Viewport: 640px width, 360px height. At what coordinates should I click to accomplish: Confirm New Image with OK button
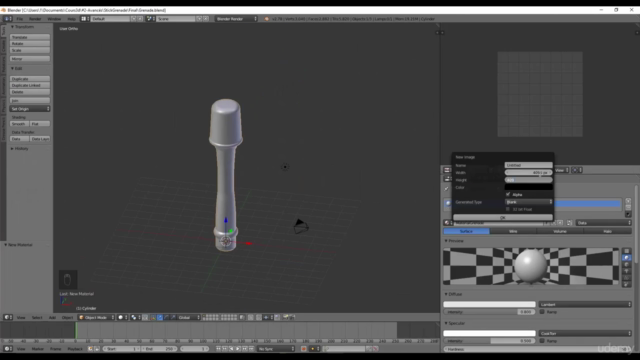pos(502,218)
